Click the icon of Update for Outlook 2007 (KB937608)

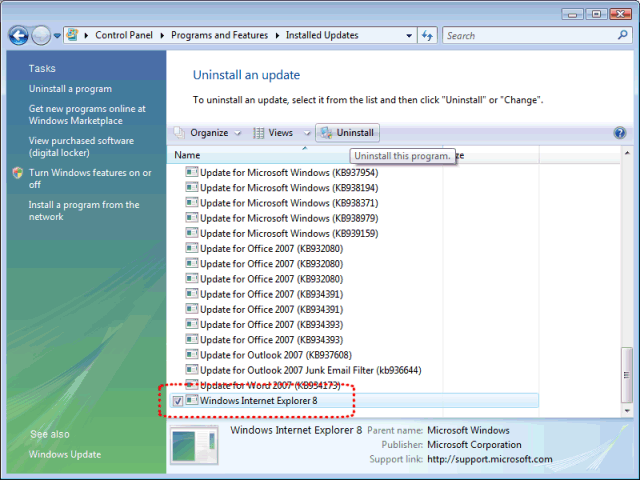click(x=191, y=354)
